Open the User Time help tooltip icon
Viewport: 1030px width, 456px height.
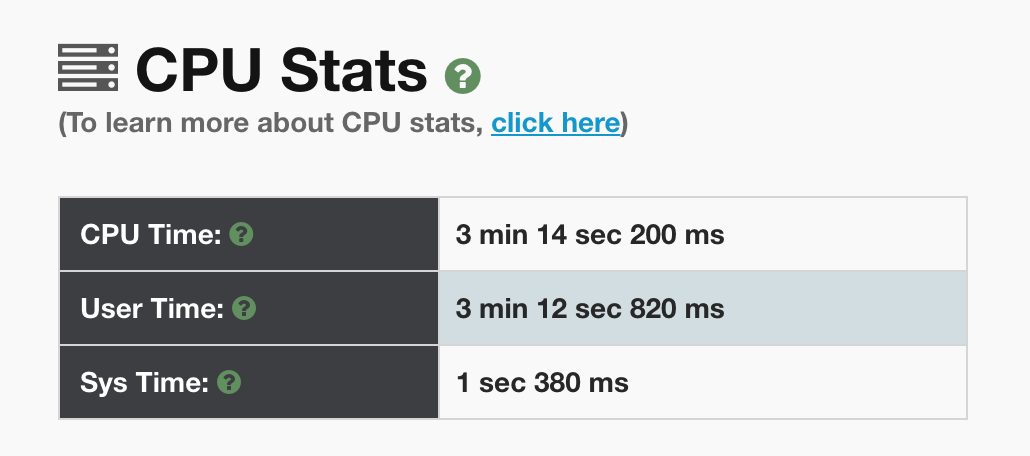point(244,309)
